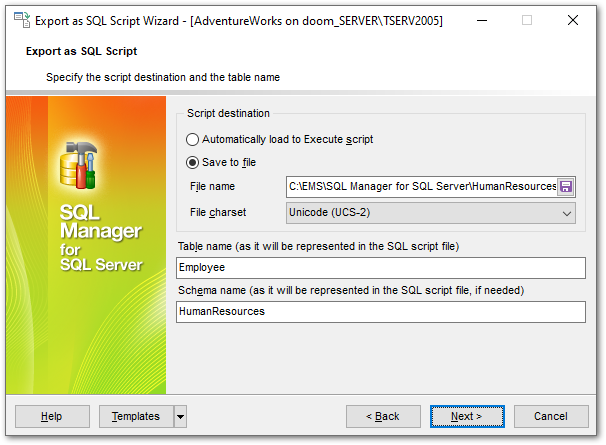Click the File charset label

[218, 213]
